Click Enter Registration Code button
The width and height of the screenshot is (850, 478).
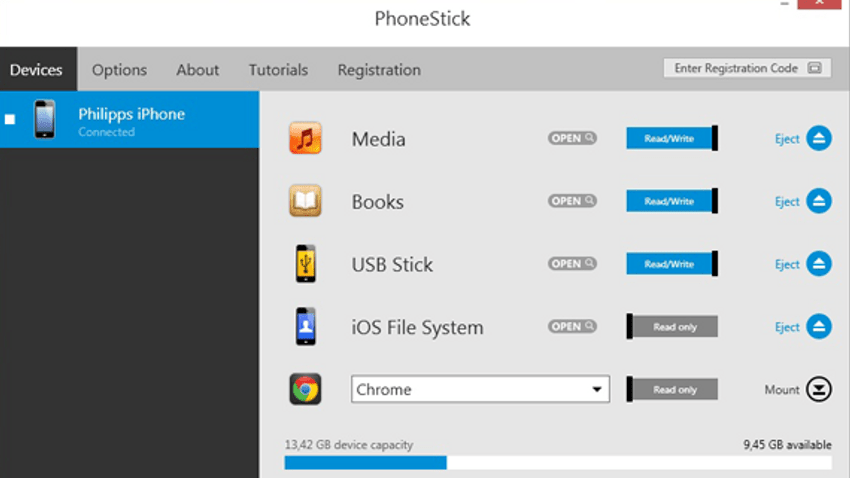point(747,68)
